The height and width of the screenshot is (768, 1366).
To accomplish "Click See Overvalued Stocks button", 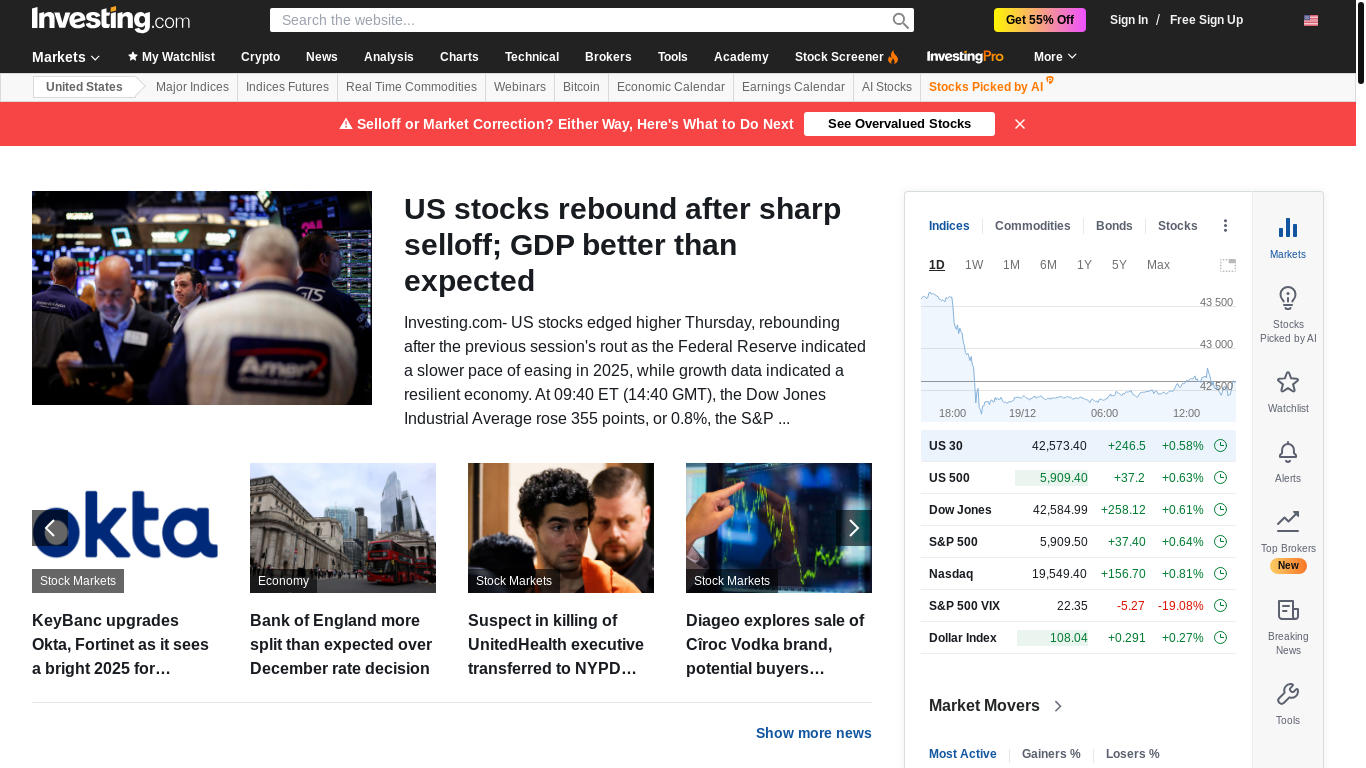I will point(899,124).
